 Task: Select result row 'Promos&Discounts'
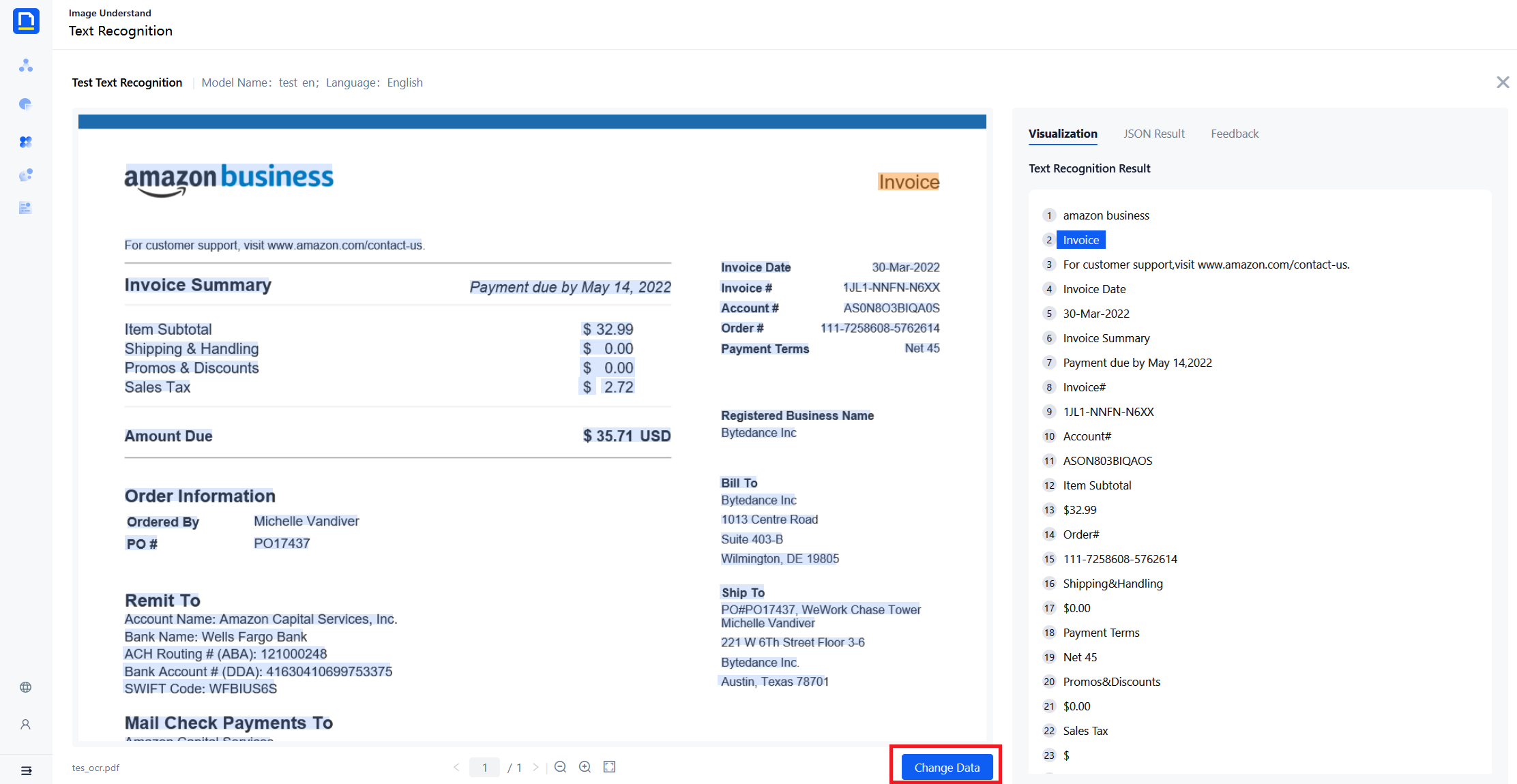click(x=1111, y=682)
